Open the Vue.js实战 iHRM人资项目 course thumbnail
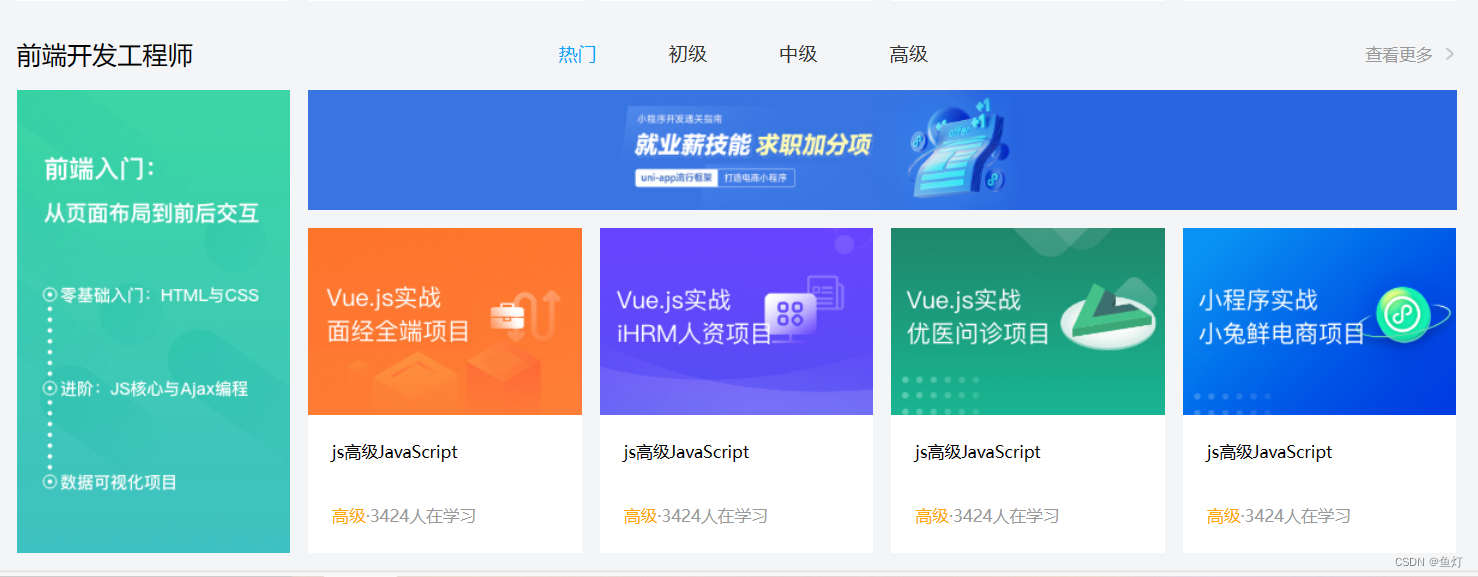Screen dimensions: 1478x577 [x=736, y=321]
